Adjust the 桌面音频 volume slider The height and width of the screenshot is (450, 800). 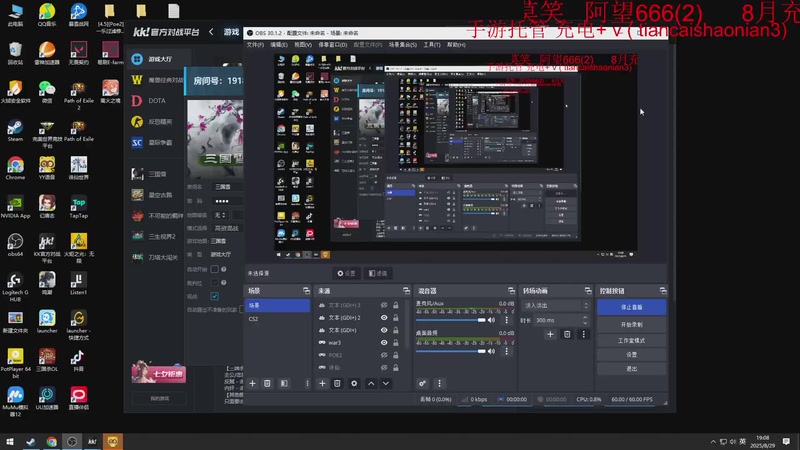pos(451,351)
